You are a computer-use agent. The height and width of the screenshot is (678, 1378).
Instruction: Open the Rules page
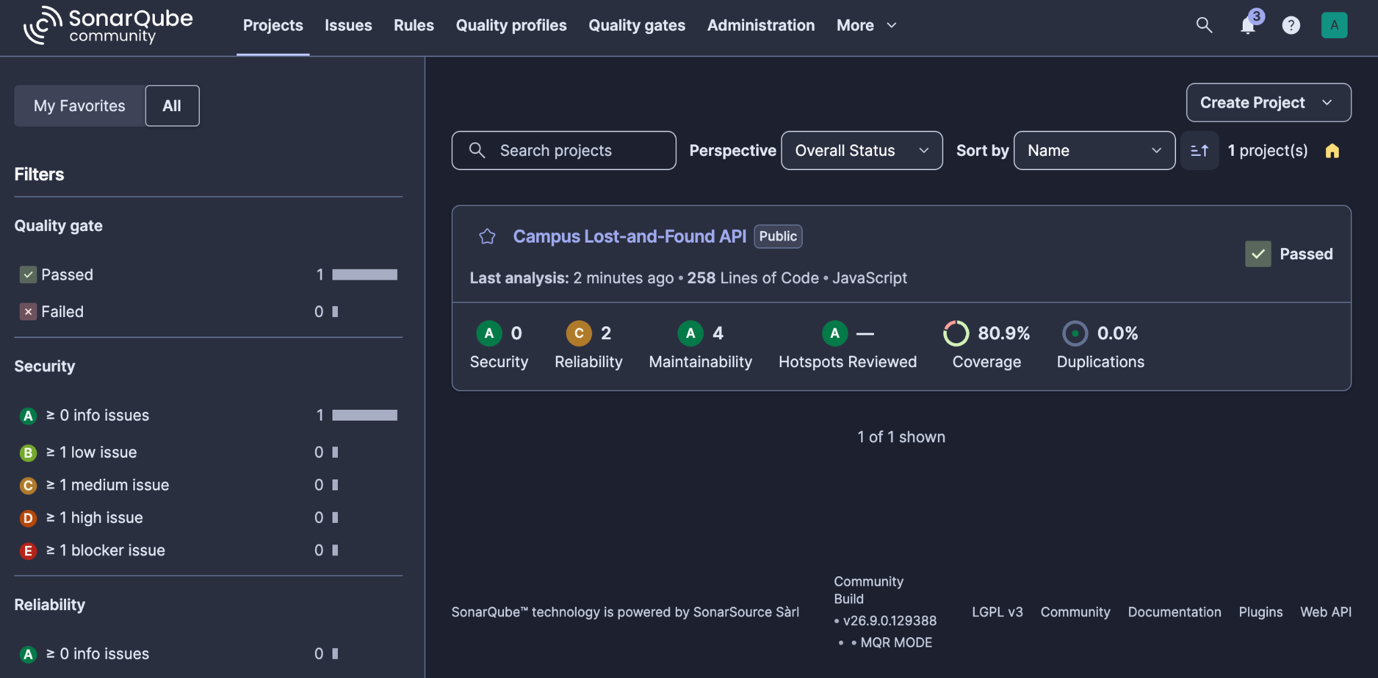tap(414, 25)
